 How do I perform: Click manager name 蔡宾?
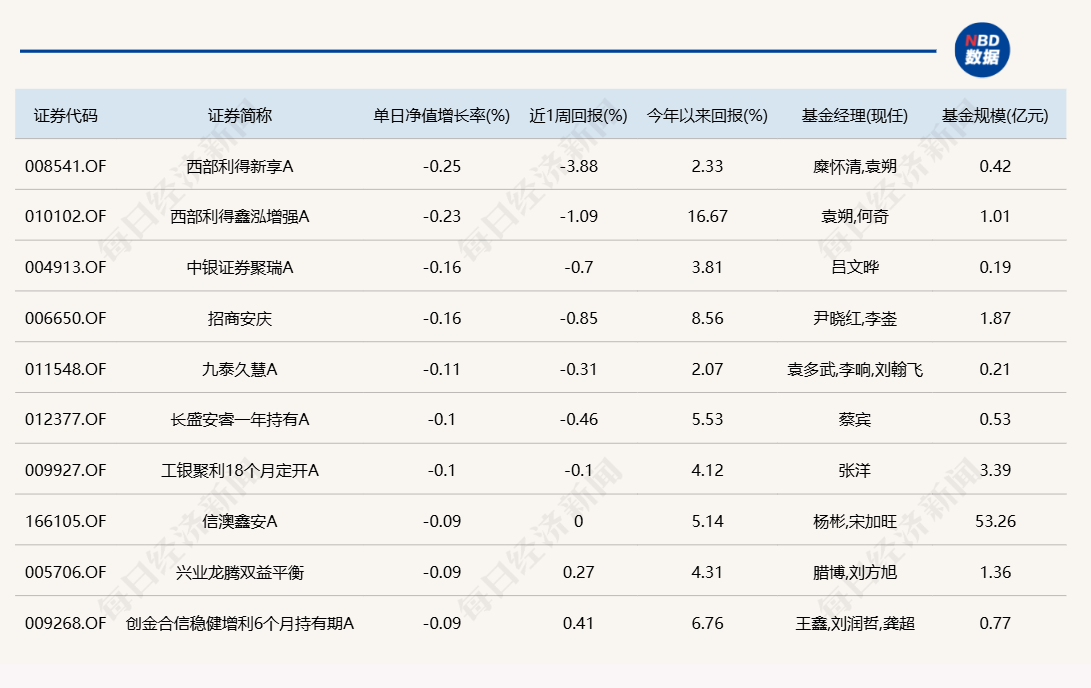click(855, 419)
